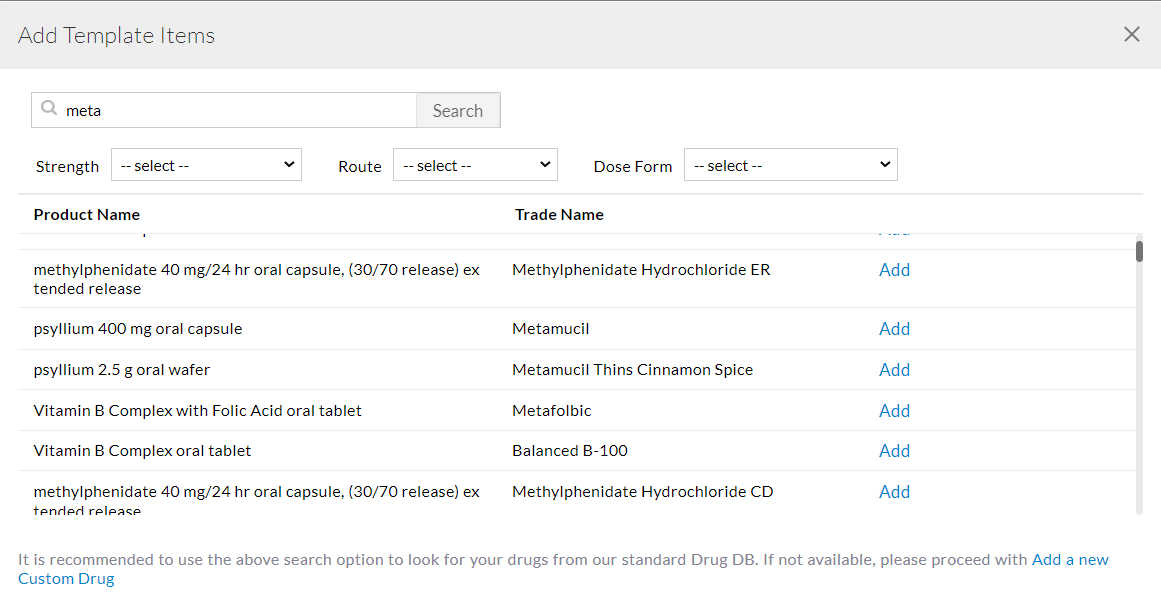This screenshot has width=1161, height=608.
Task: Select the Vitamin B Complex oral tablet row
Action: coord(142,451)
